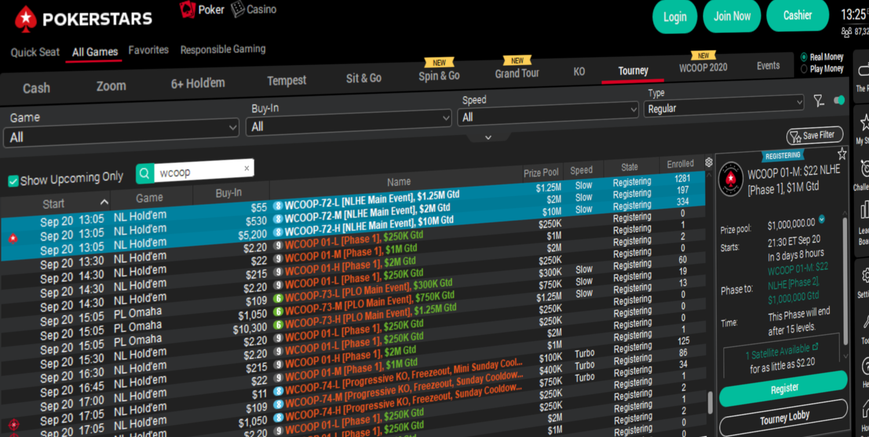Click the tournament list vertical scrollbar

[x=710, y=403]
